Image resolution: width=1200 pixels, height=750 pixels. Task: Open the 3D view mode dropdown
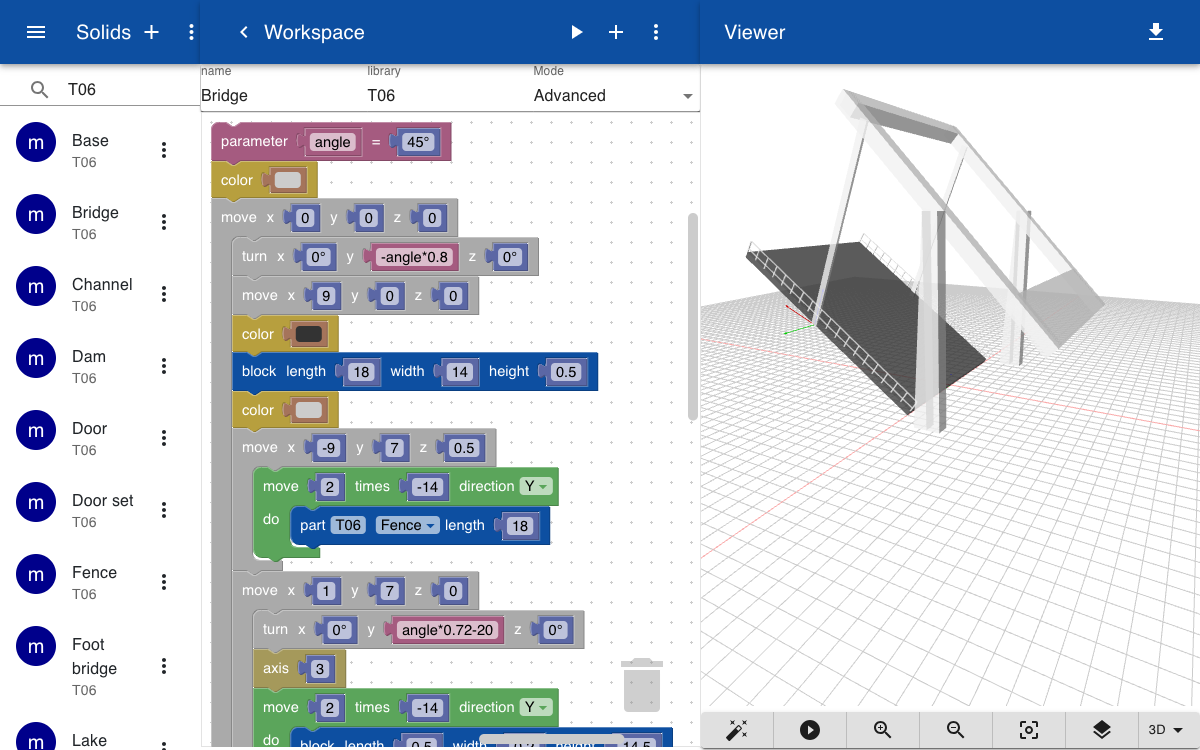[x=1167, y=730]
